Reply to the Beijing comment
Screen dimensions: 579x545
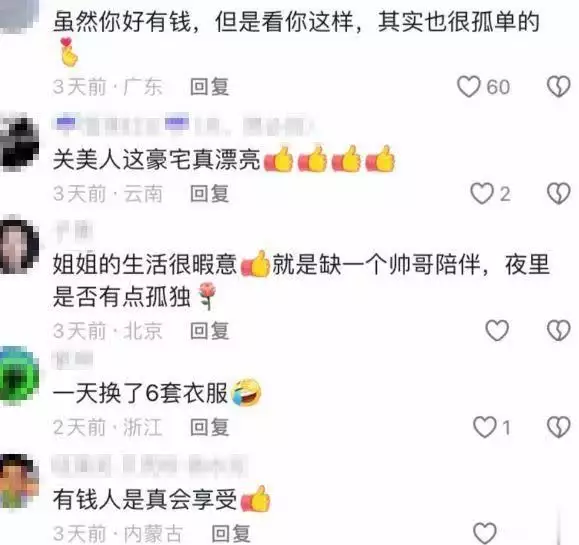click(x=210, y=330)
